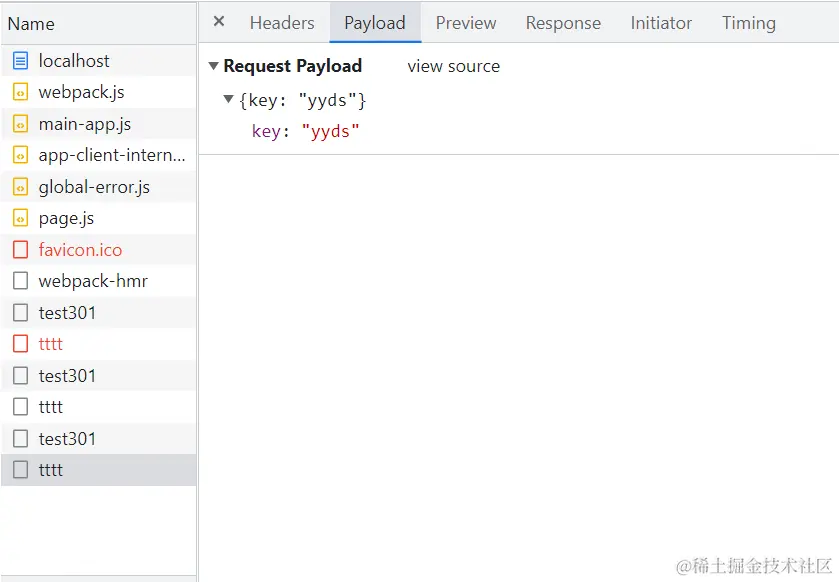Click the Request Payload heading text
839x582 pixels.
click(x=293, y=66)
